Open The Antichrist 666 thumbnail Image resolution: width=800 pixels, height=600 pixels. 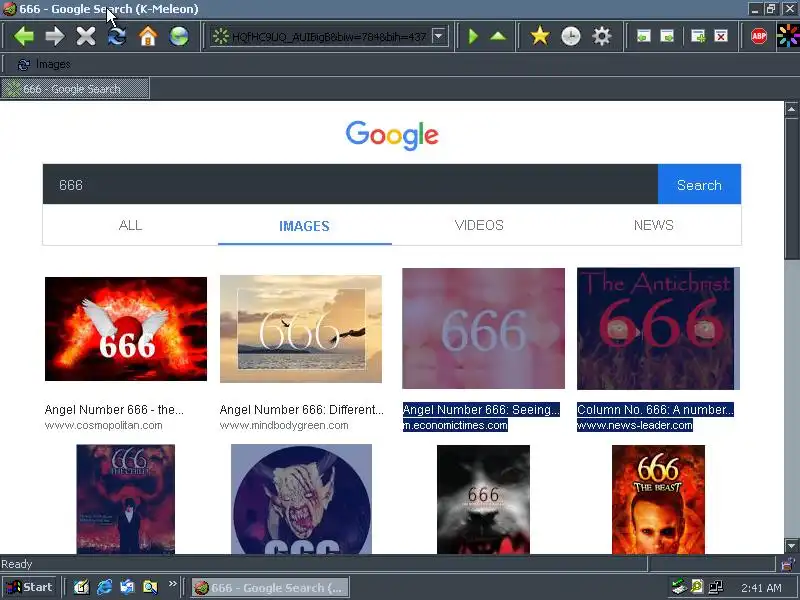point(658,329)
